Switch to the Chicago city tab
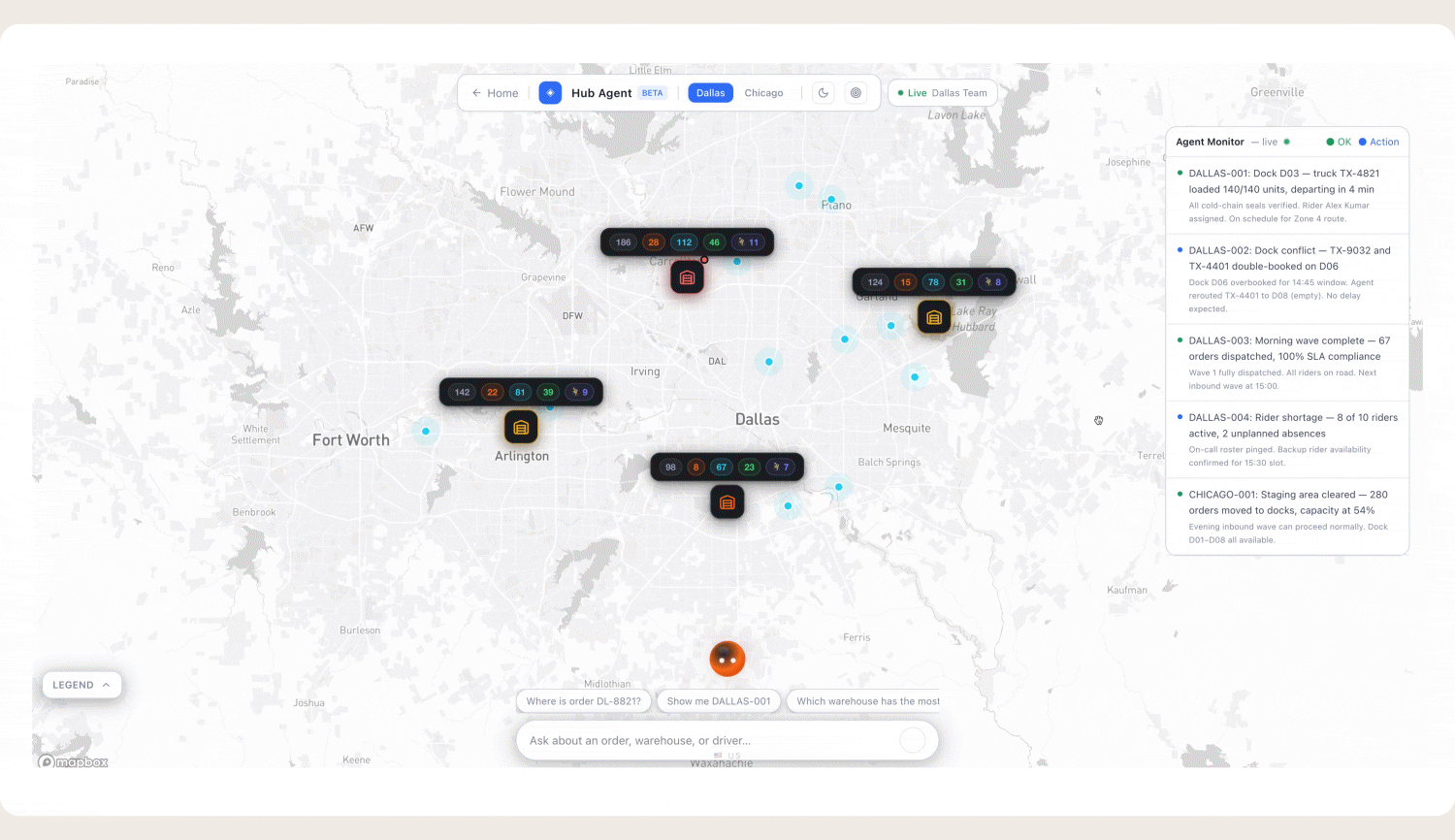This screenshot has width=1455, height=840. [x=763, y=93]
